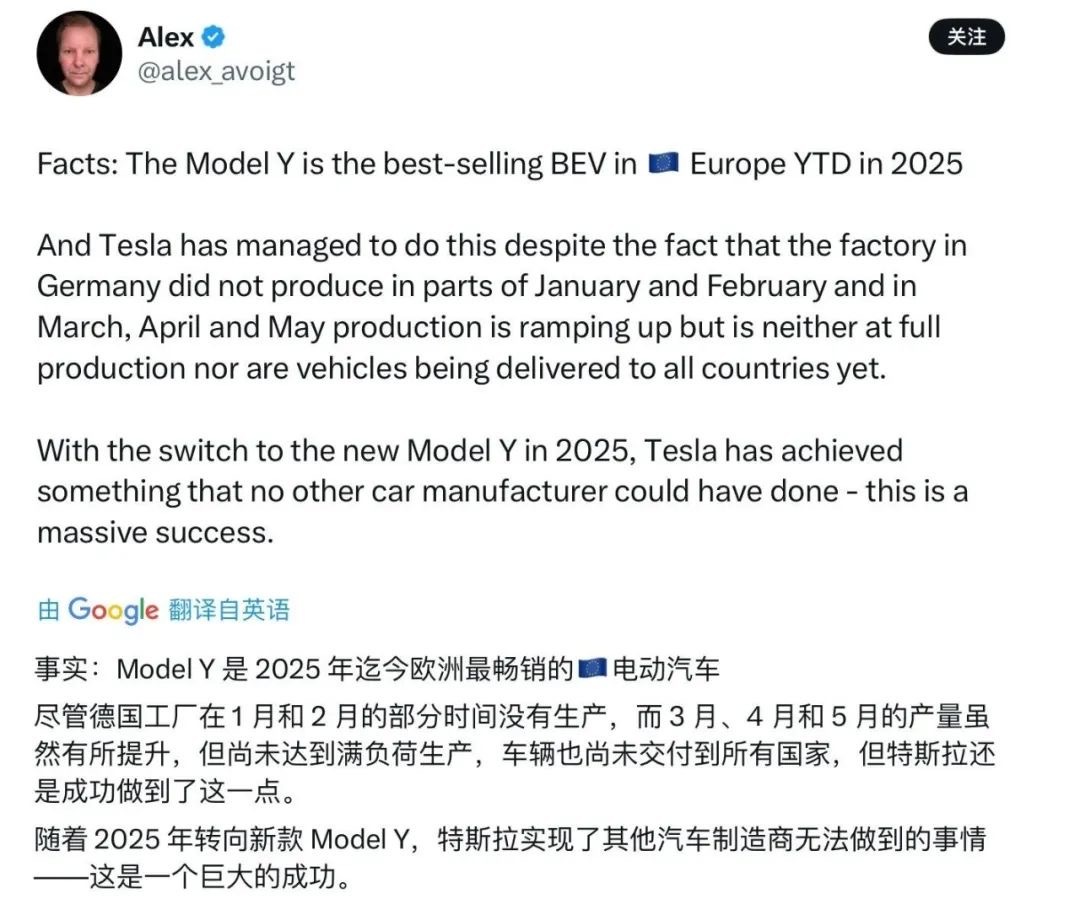
Task: Click the blue verified badge beside Alex
Action: [x=213, y=37]
